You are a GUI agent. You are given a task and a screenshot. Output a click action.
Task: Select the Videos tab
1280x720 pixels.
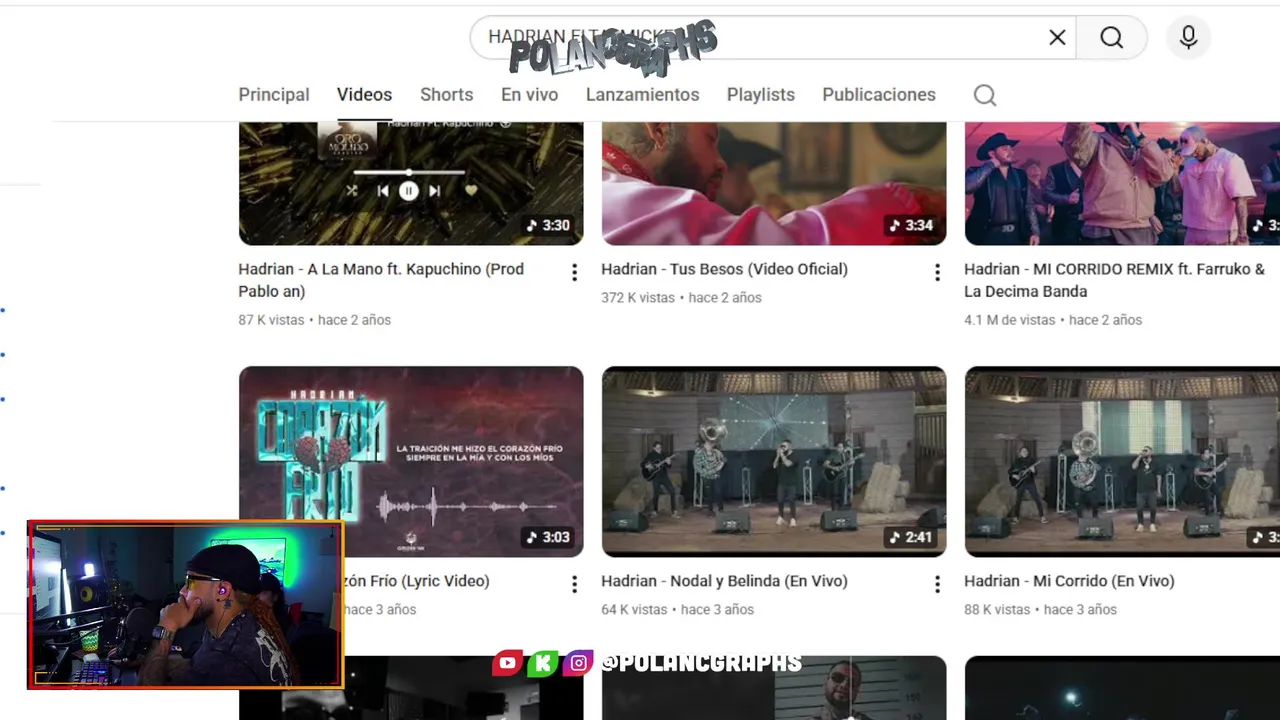[364, 95]
